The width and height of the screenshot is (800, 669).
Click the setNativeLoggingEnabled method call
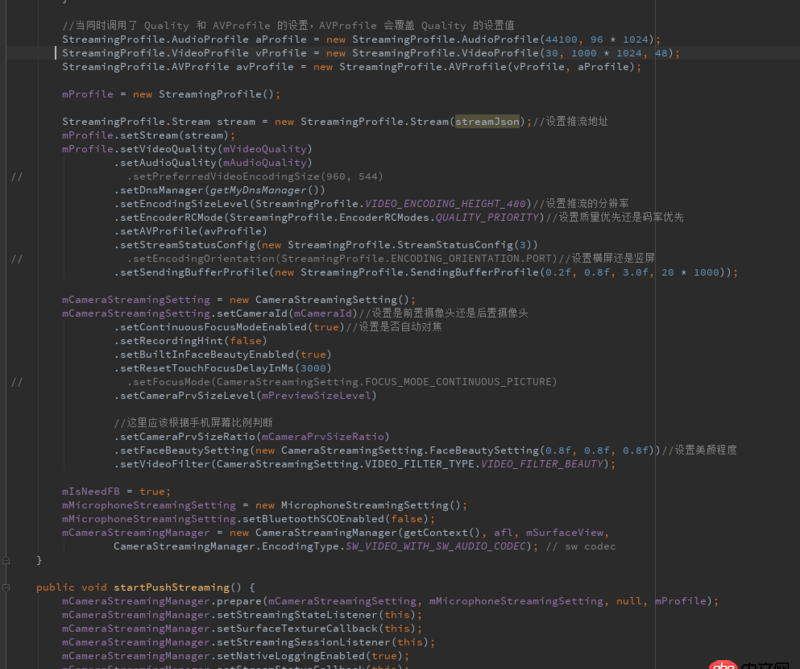pyautogui.click(x=291, y=656)
